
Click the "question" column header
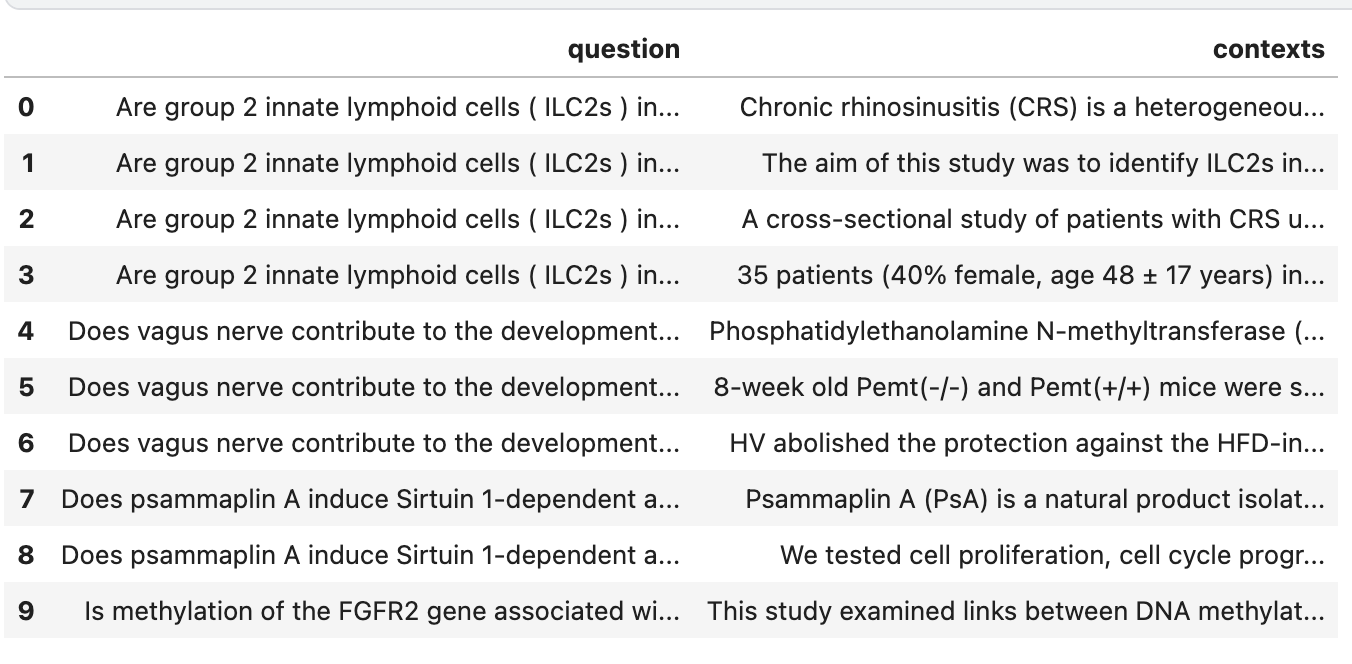click(x=623, y=49)
